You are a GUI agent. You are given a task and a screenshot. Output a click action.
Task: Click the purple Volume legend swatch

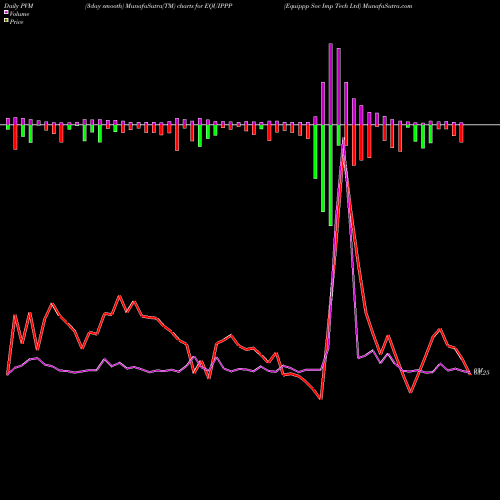[x=6, y=12]
